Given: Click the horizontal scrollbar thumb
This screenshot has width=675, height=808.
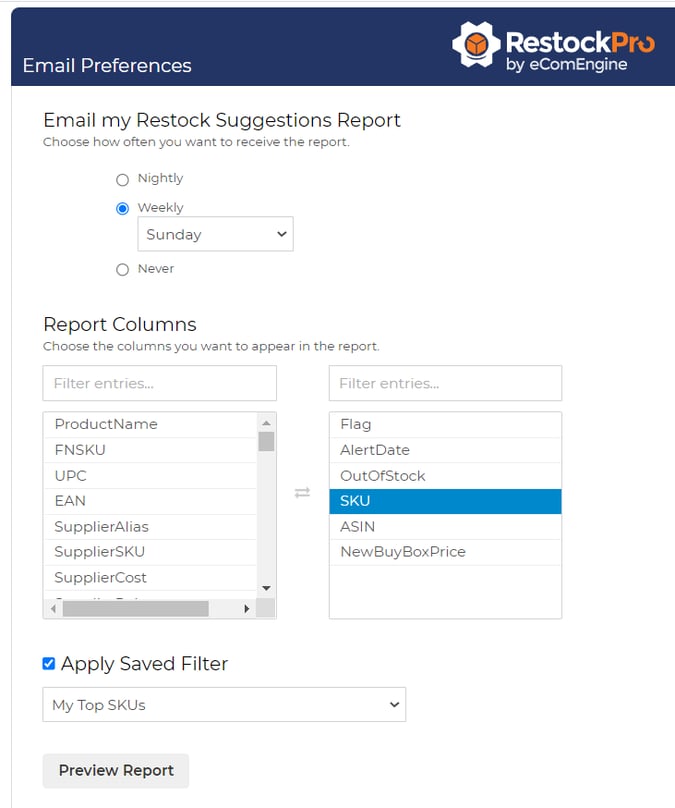Looking at the screenshot, I should click(136, 609).
